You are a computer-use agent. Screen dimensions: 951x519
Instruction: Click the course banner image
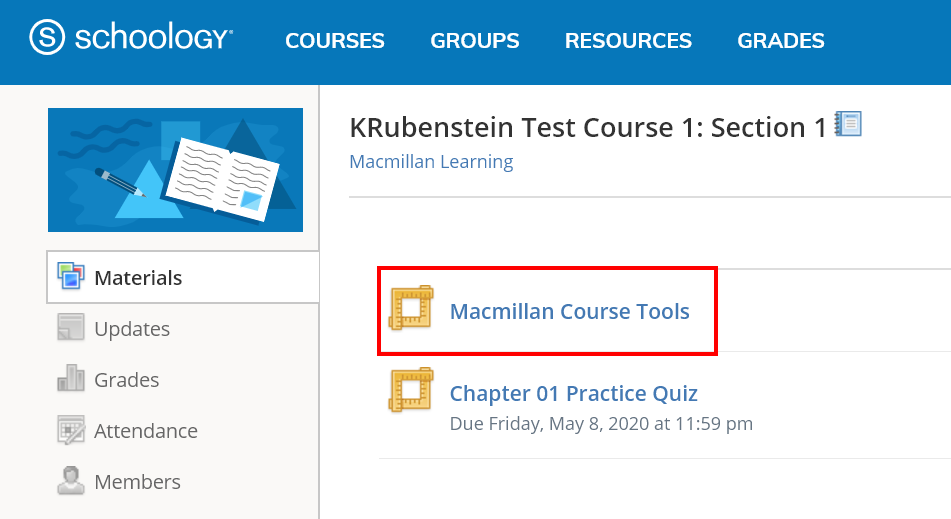[175, 170]
